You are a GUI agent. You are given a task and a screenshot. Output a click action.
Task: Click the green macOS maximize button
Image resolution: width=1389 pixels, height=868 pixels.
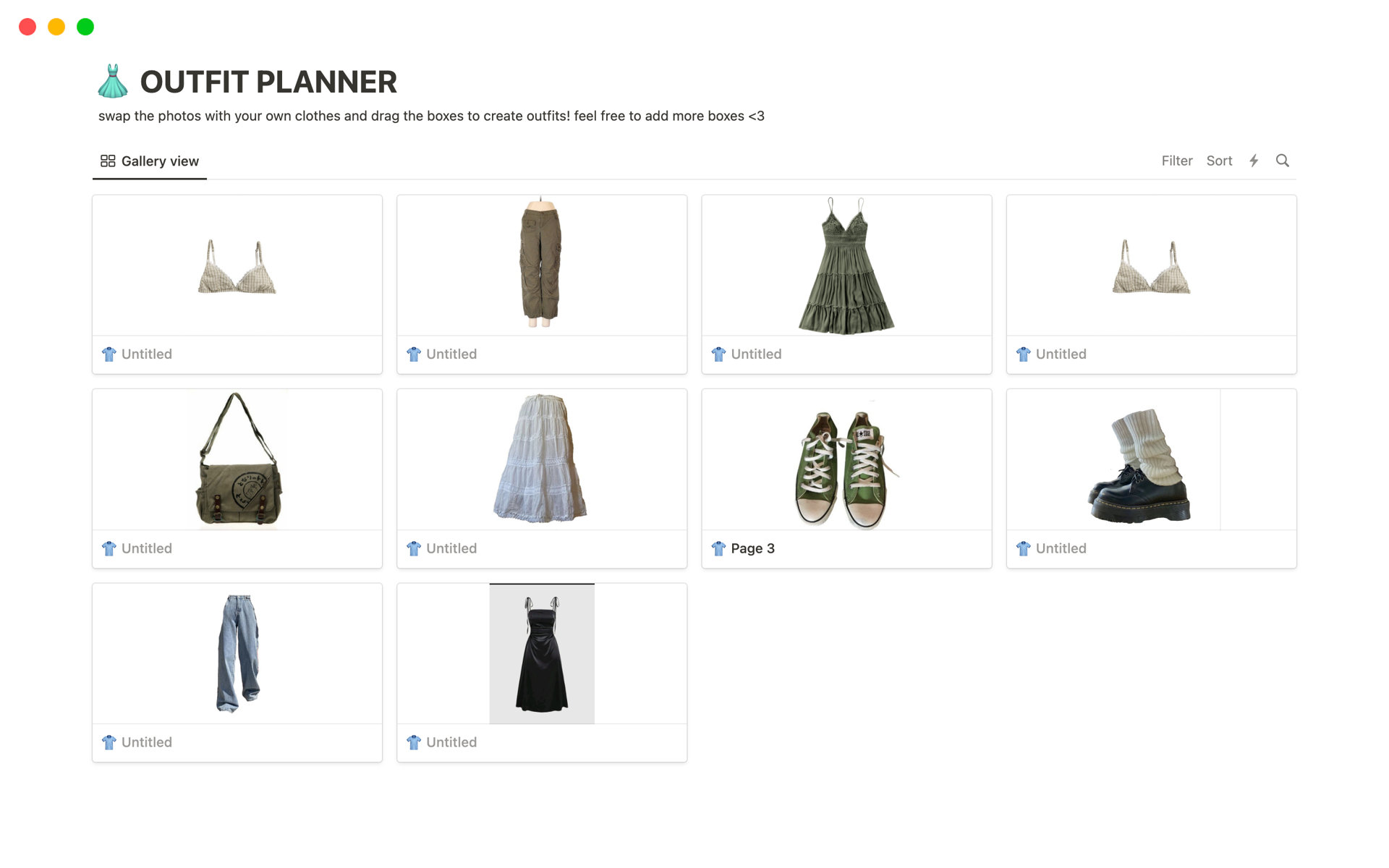(x=85, y=27)
